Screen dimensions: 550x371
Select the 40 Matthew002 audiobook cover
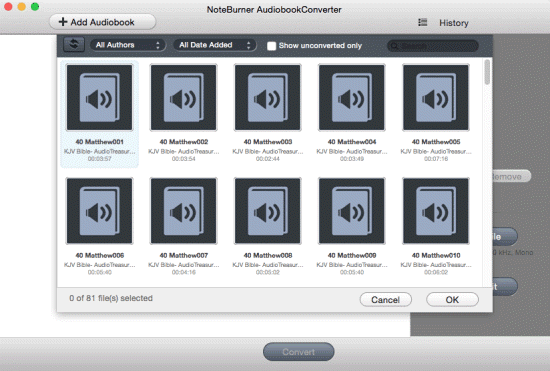tap(183, 97)
